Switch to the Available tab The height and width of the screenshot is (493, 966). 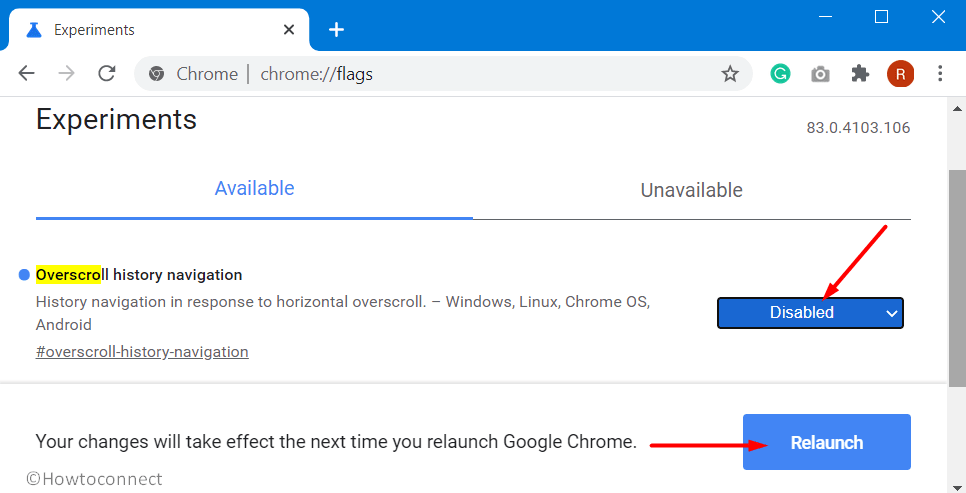pyautogui.click(x=254, y=189)
